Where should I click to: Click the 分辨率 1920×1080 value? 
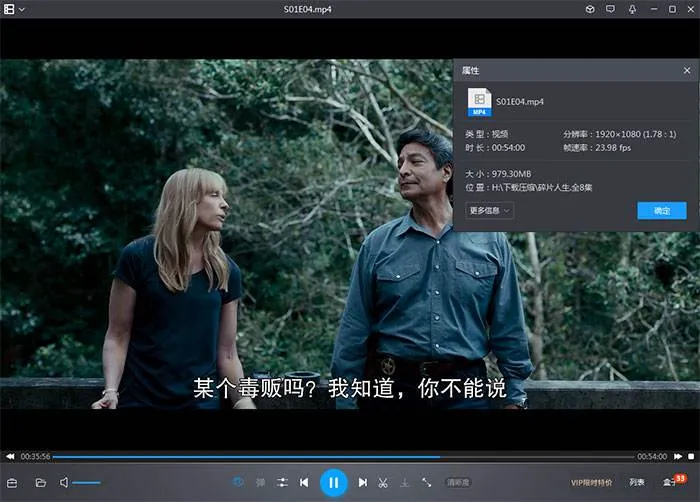(619, 134)
